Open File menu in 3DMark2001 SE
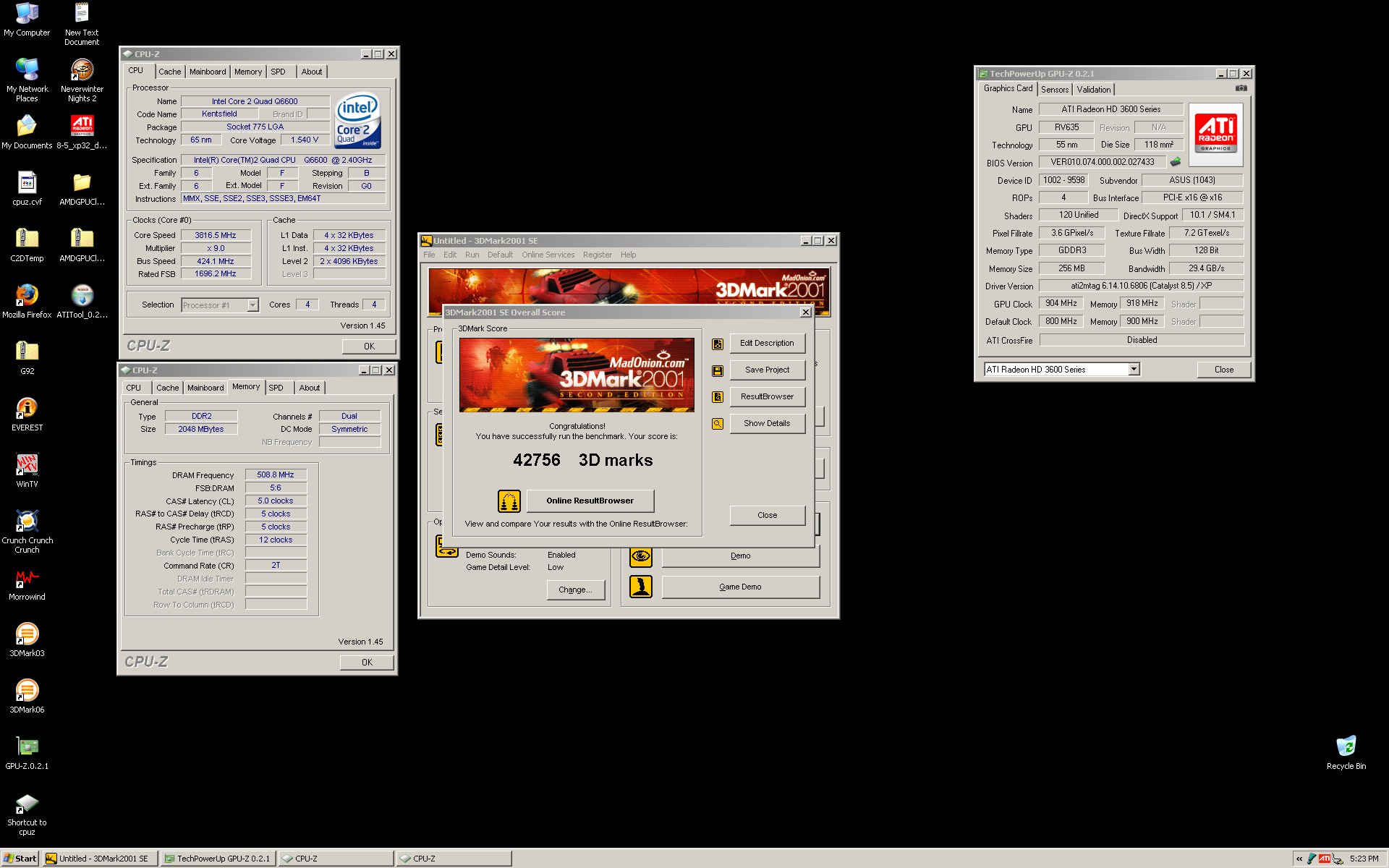1389x868 pixels. (x=429, y=255)
